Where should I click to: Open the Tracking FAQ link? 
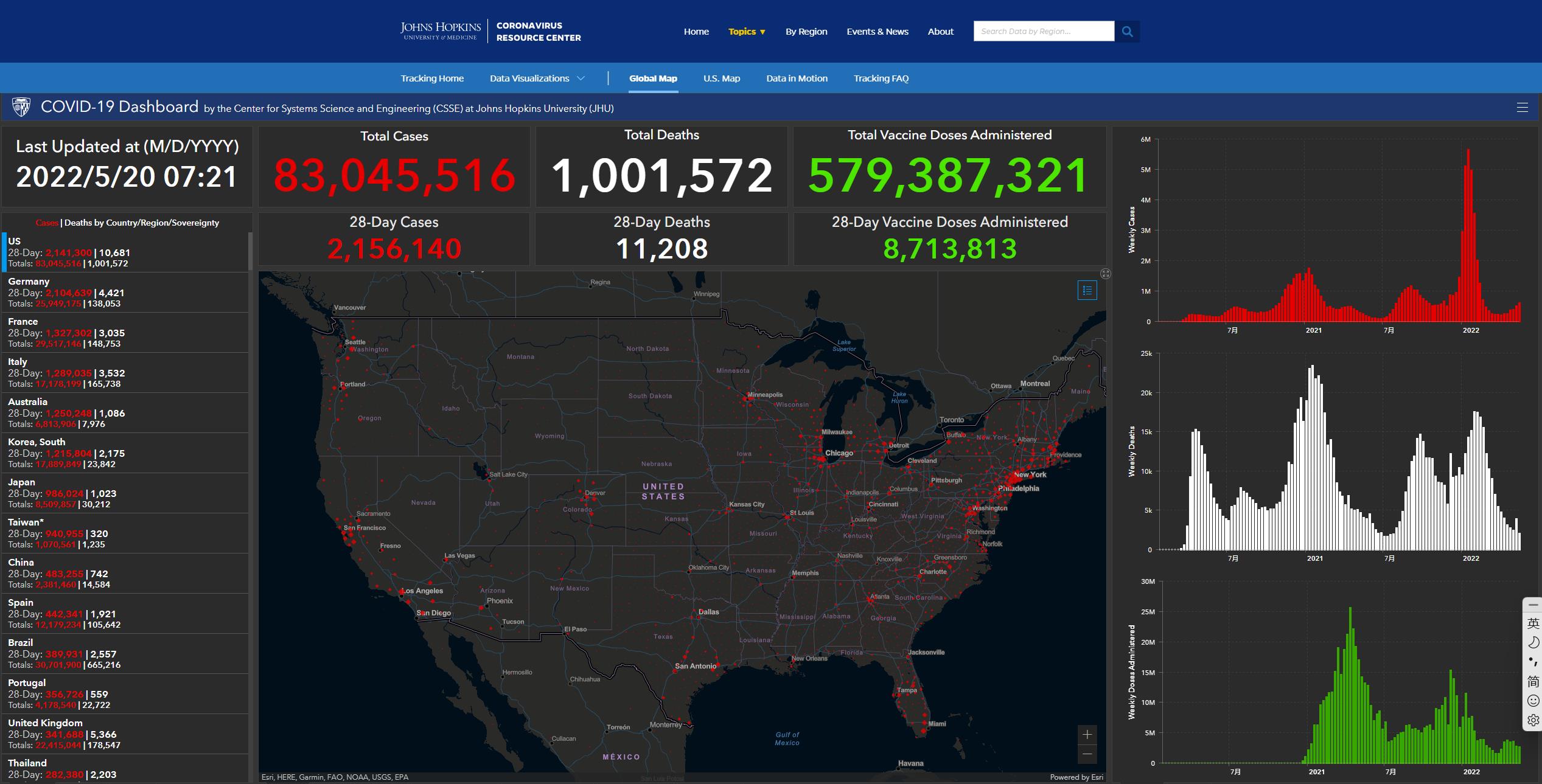click(x=881, y=78)
